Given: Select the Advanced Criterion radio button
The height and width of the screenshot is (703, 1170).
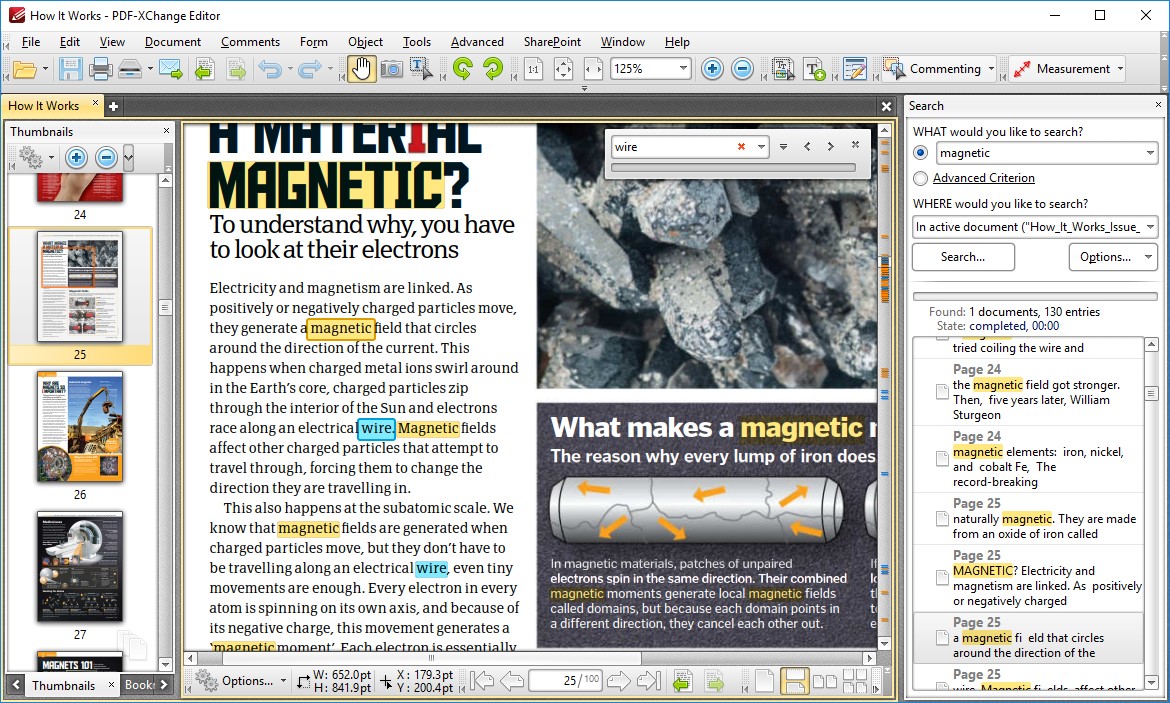Looking at the screenshot, I should 921,178.
